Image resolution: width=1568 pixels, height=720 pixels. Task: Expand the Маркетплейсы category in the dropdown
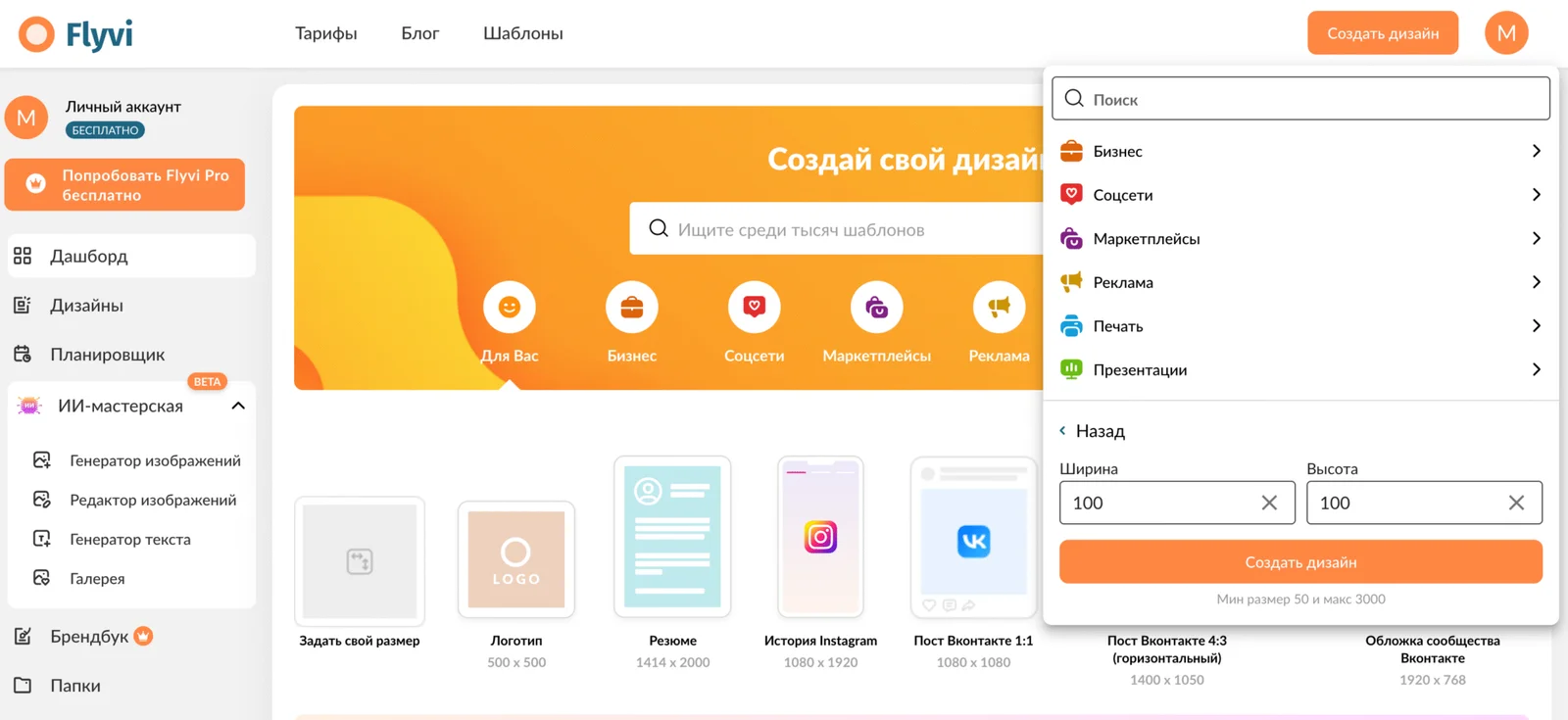(1536, 238)
